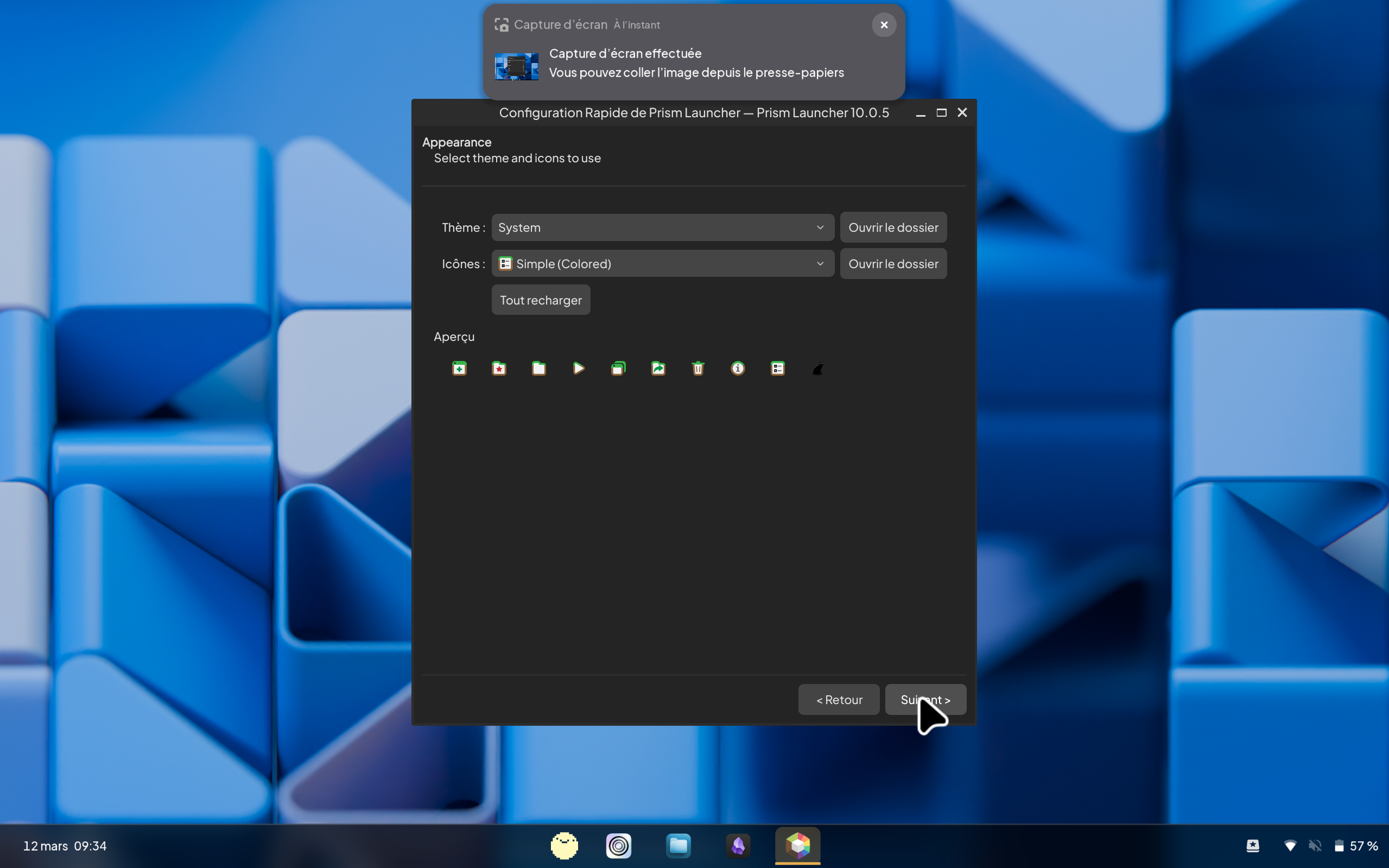1389x868 pixels.
Task: Click the copy instance preview icon
Action: tap(618, 369)
